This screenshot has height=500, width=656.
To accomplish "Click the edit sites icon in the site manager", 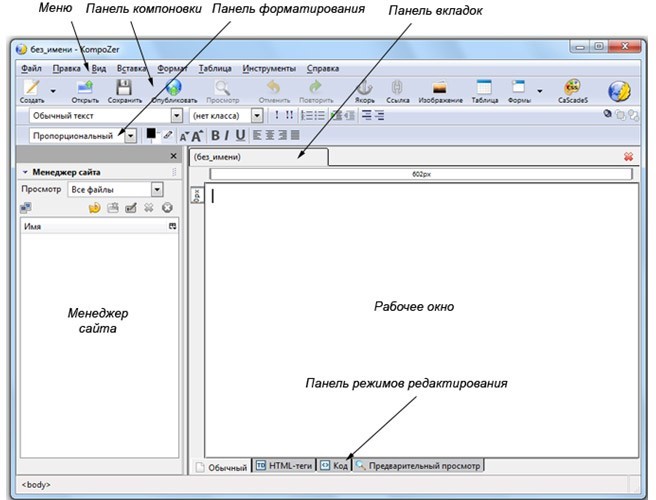I will coord(26,208).
